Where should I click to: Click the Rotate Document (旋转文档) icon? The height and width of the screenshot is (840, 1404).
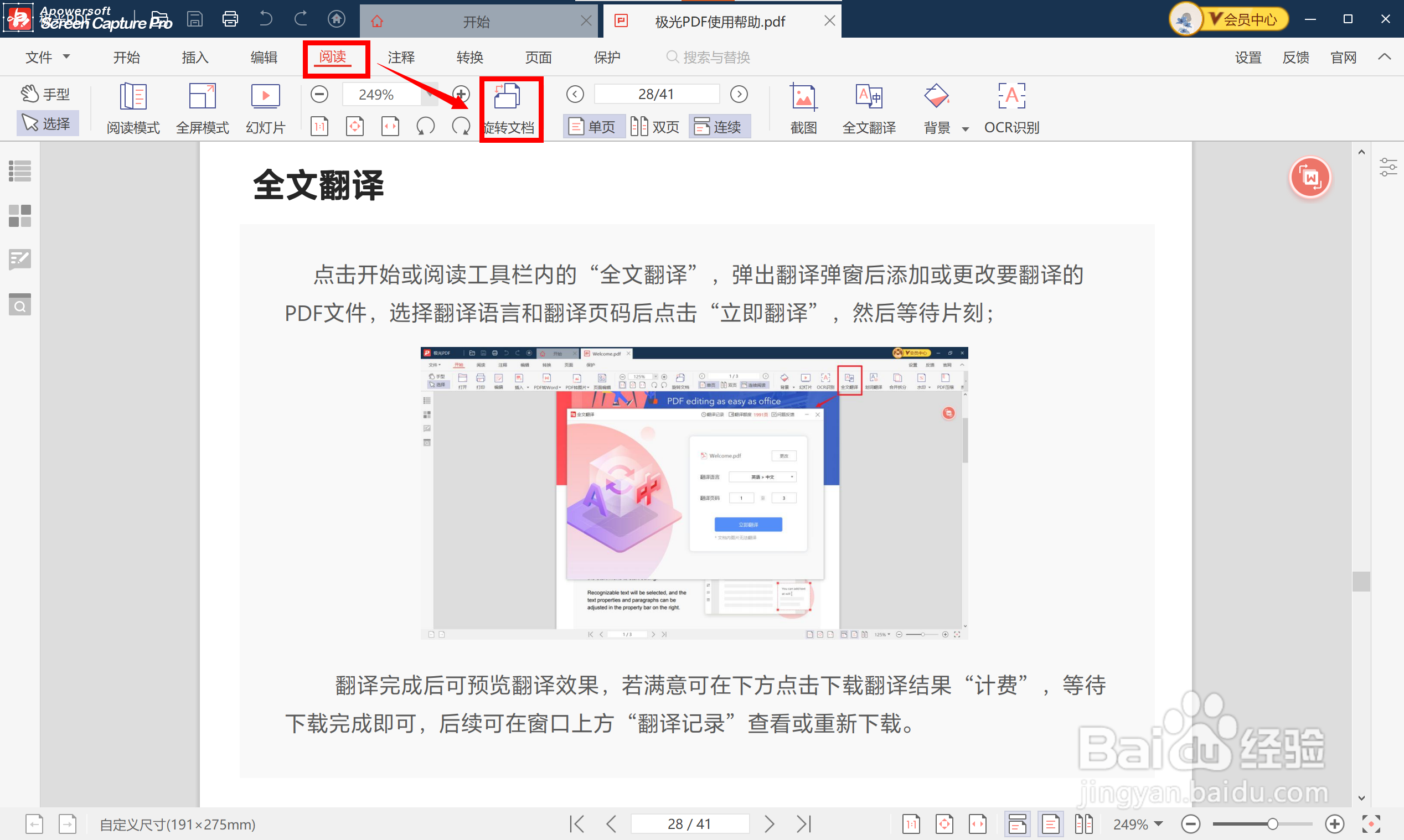click(507, 97)
